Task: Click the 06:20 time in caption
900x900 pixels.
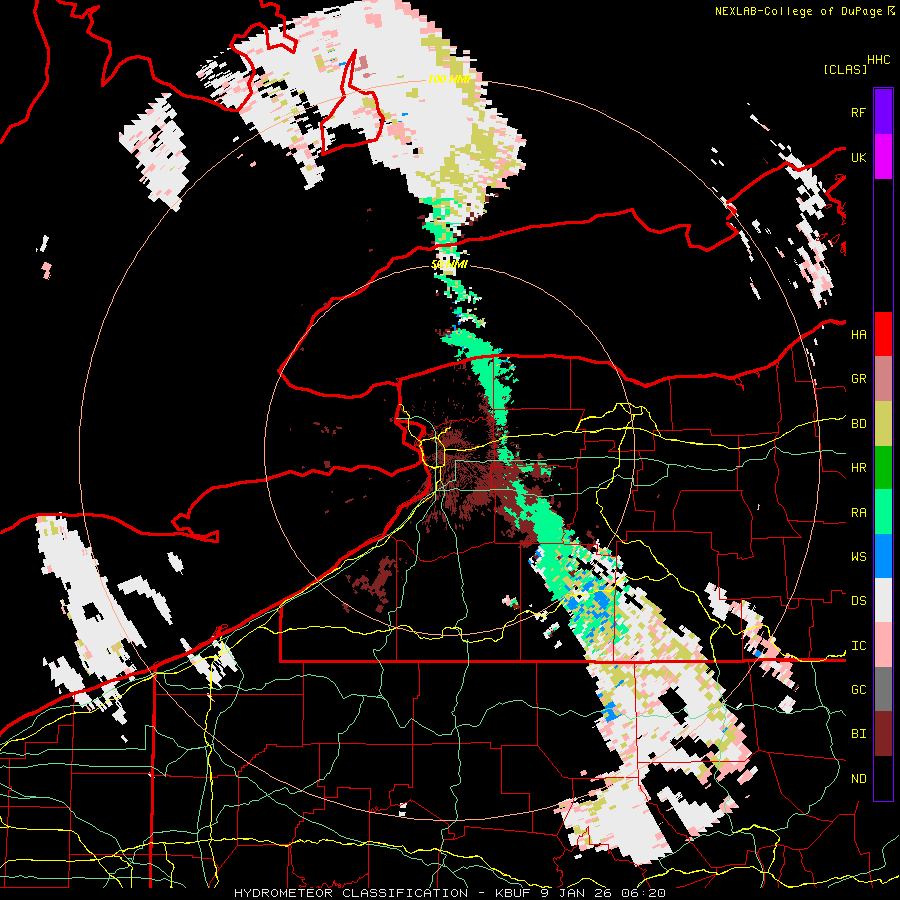Action: 645,893
